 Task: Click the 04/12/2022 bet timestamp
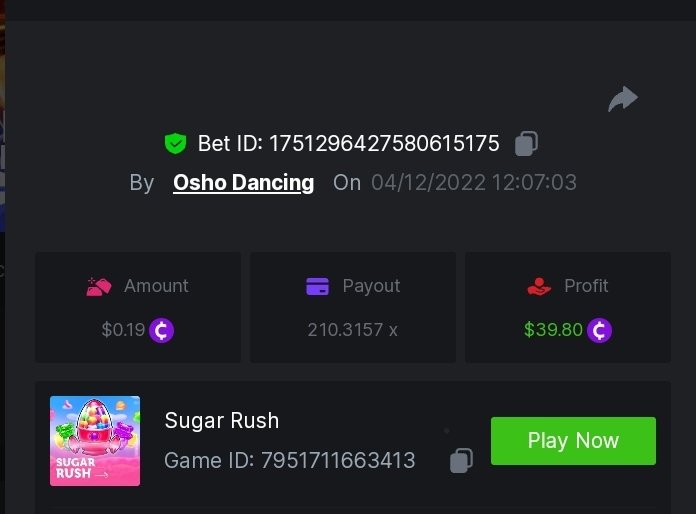tap(473, 183)
